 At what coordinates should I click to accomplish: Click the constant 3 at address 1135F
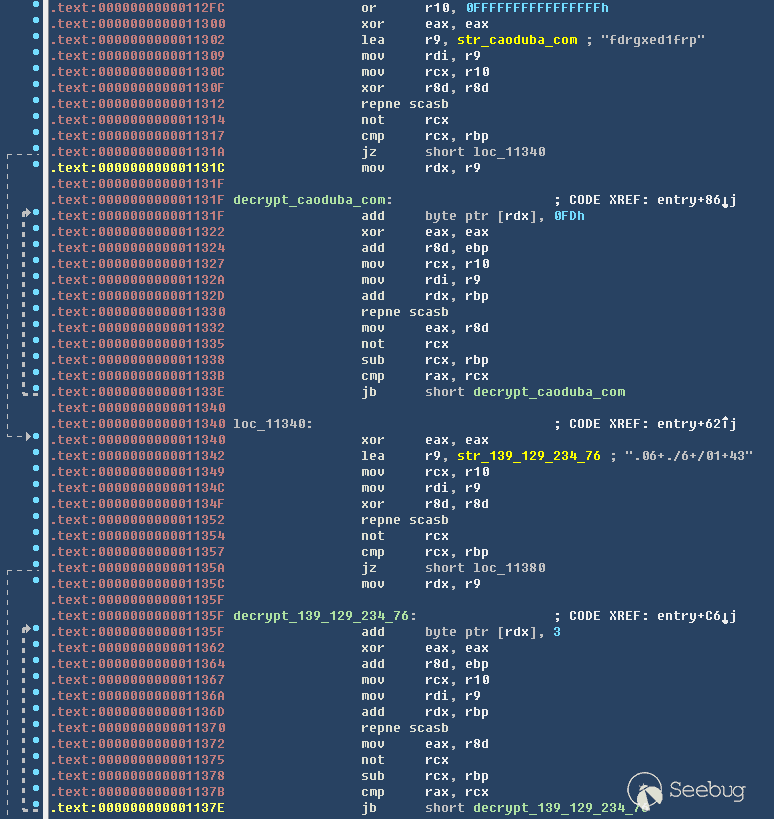click(557, 631)
